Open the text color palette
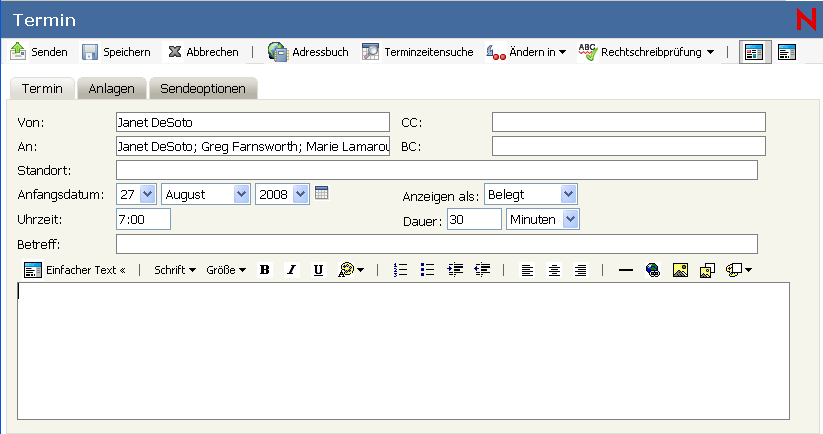The width and height of the screenshot is (823, 434). 351,270
